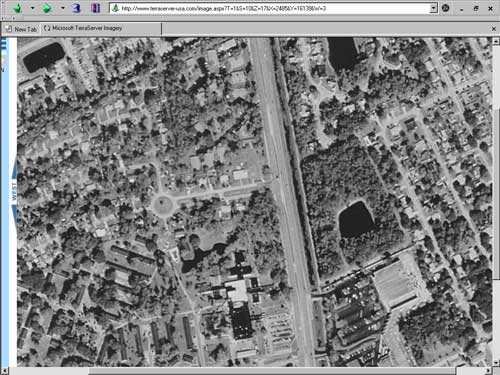Image resolution: width=500 pixels, height=375 pixels.
Task: Click the vertical scrollbar up arrow
Action: tap(496, 41)
